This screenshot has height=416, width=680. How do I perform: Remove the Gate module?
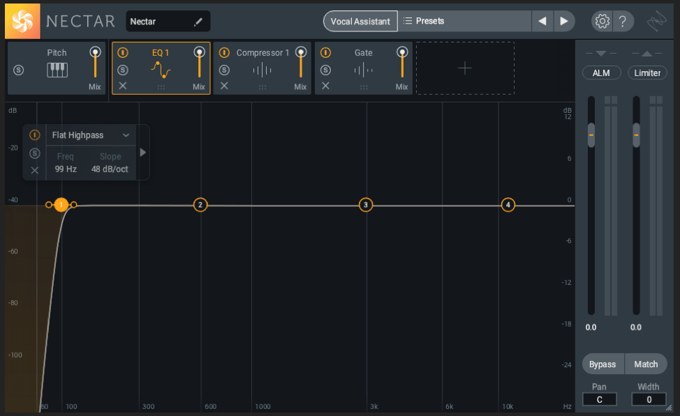click(326, 86)
